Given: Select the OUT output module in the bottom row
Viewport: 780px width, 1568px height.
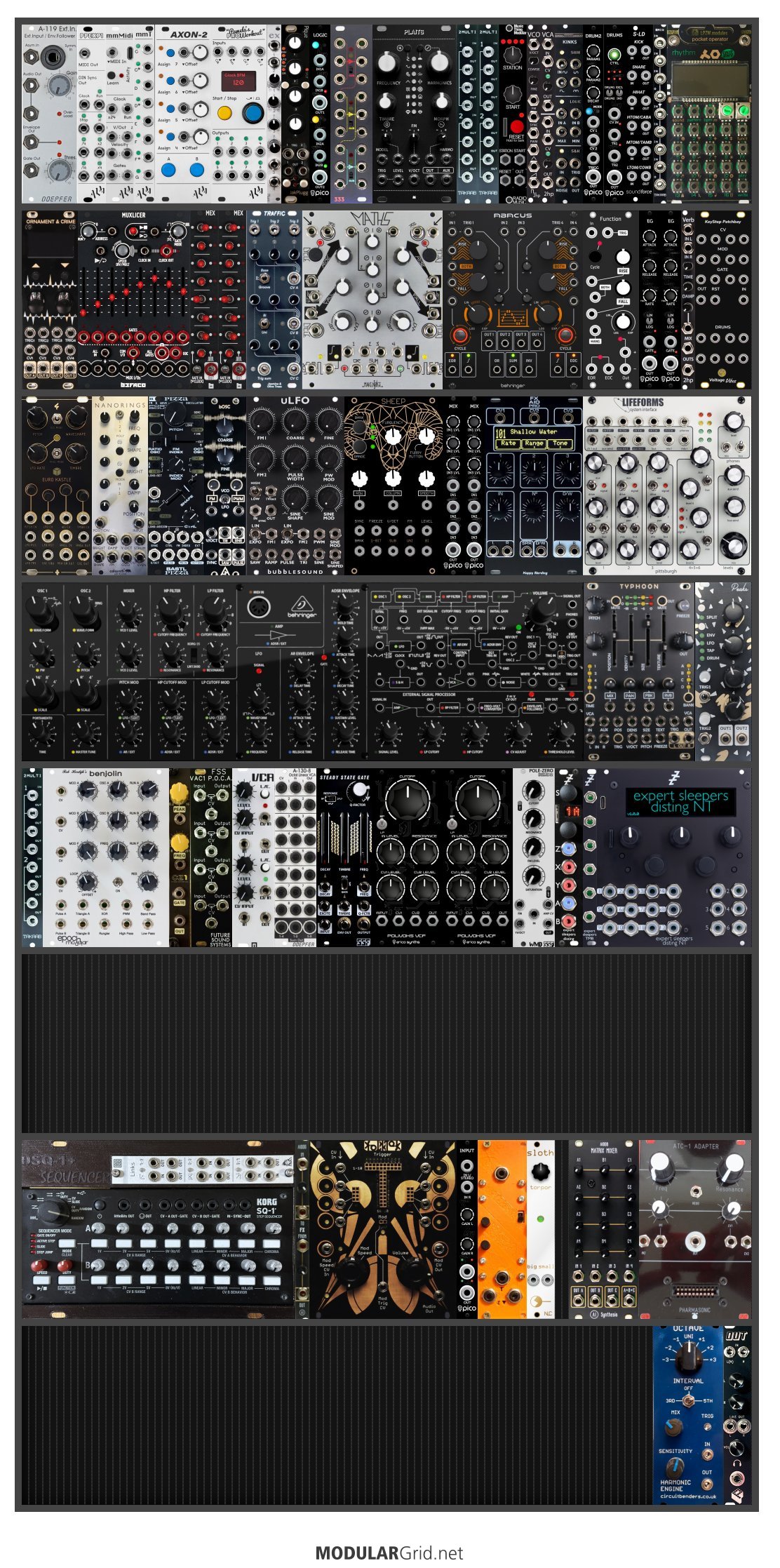Looking at the screenshot, I should tap(737, 1415).
